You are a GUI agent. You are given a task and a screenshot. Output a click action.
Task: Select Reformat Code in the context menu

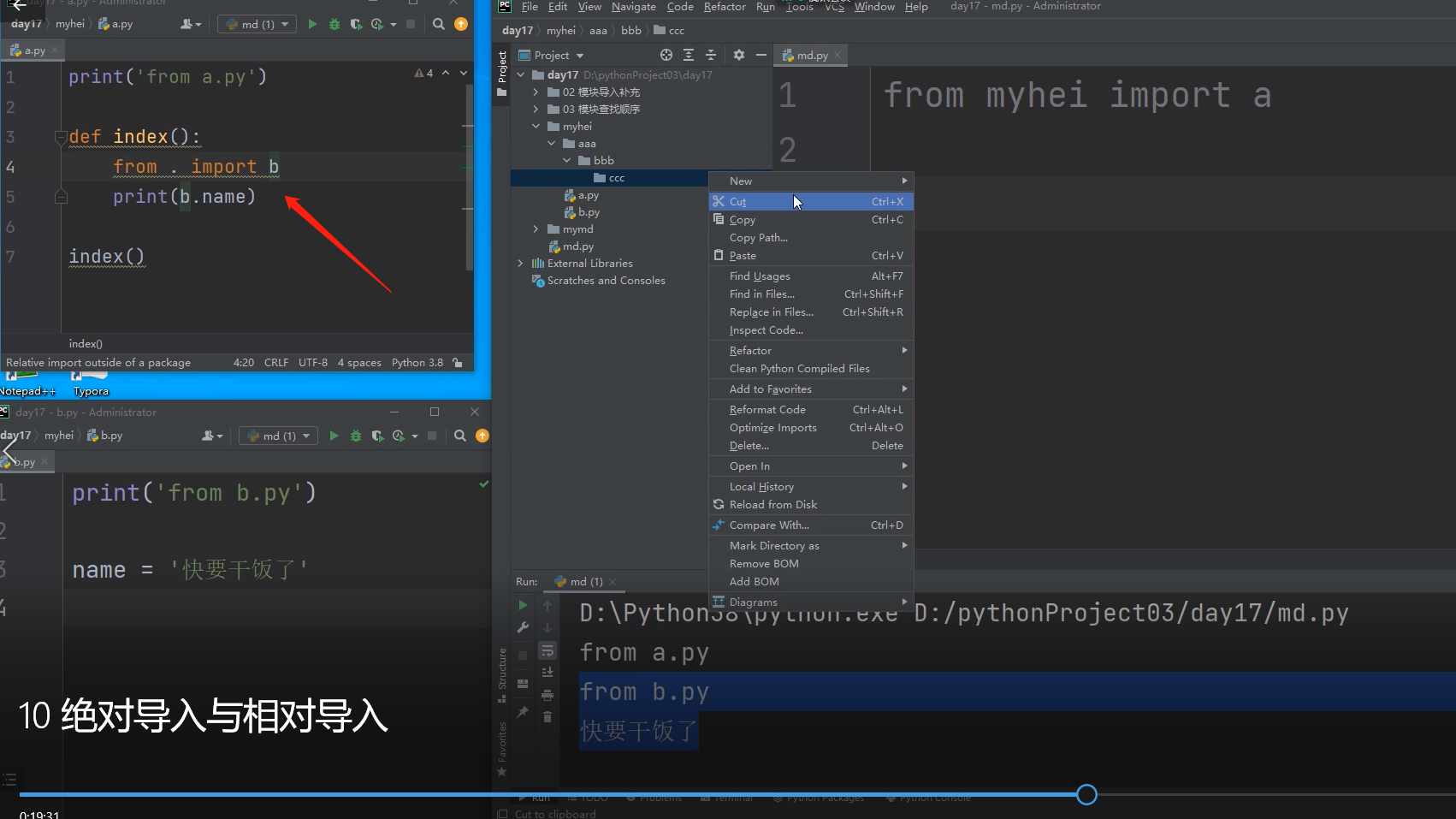811,410
